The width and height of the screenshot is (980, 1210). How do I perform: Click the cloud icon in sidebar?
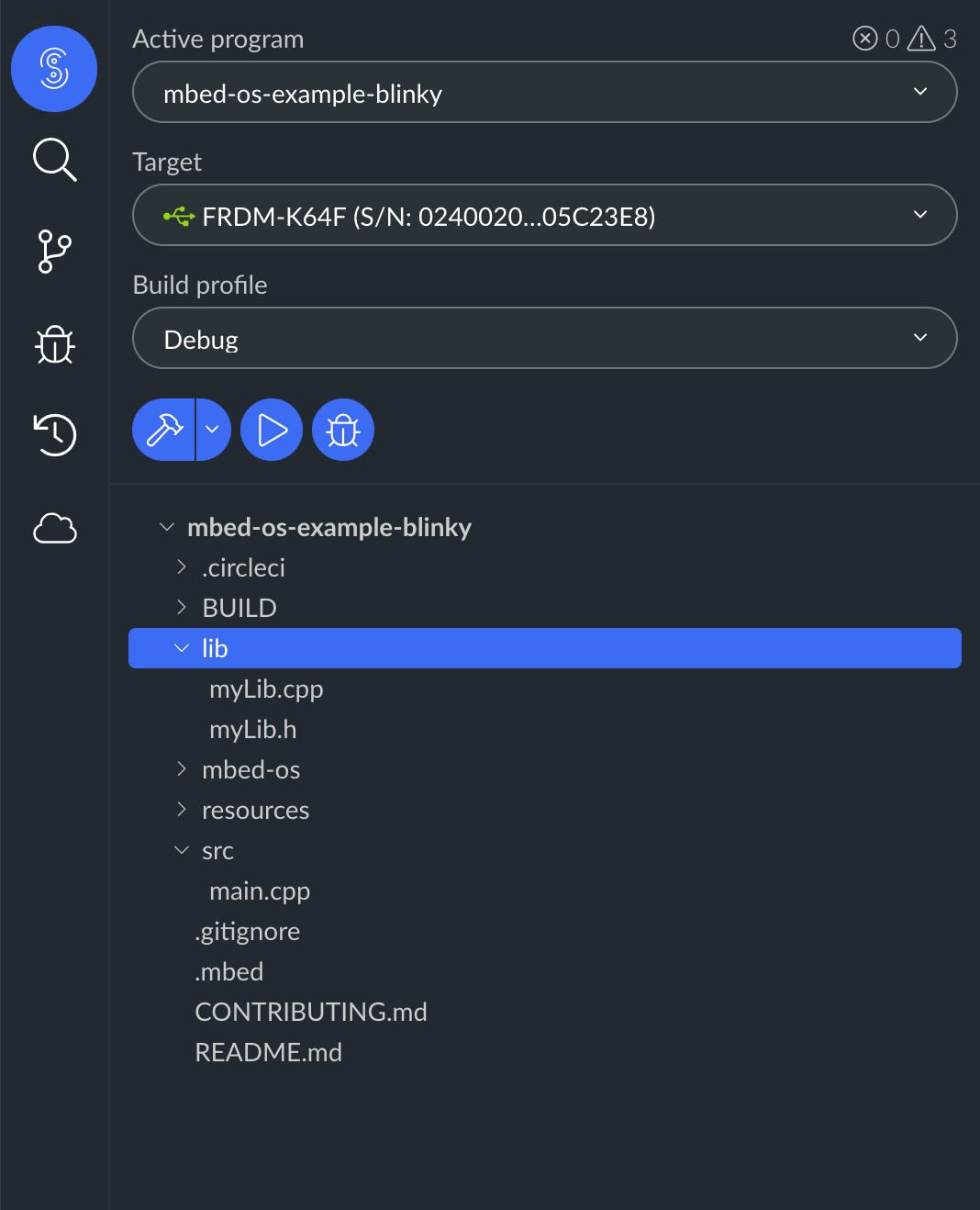[x=54, y=529]
